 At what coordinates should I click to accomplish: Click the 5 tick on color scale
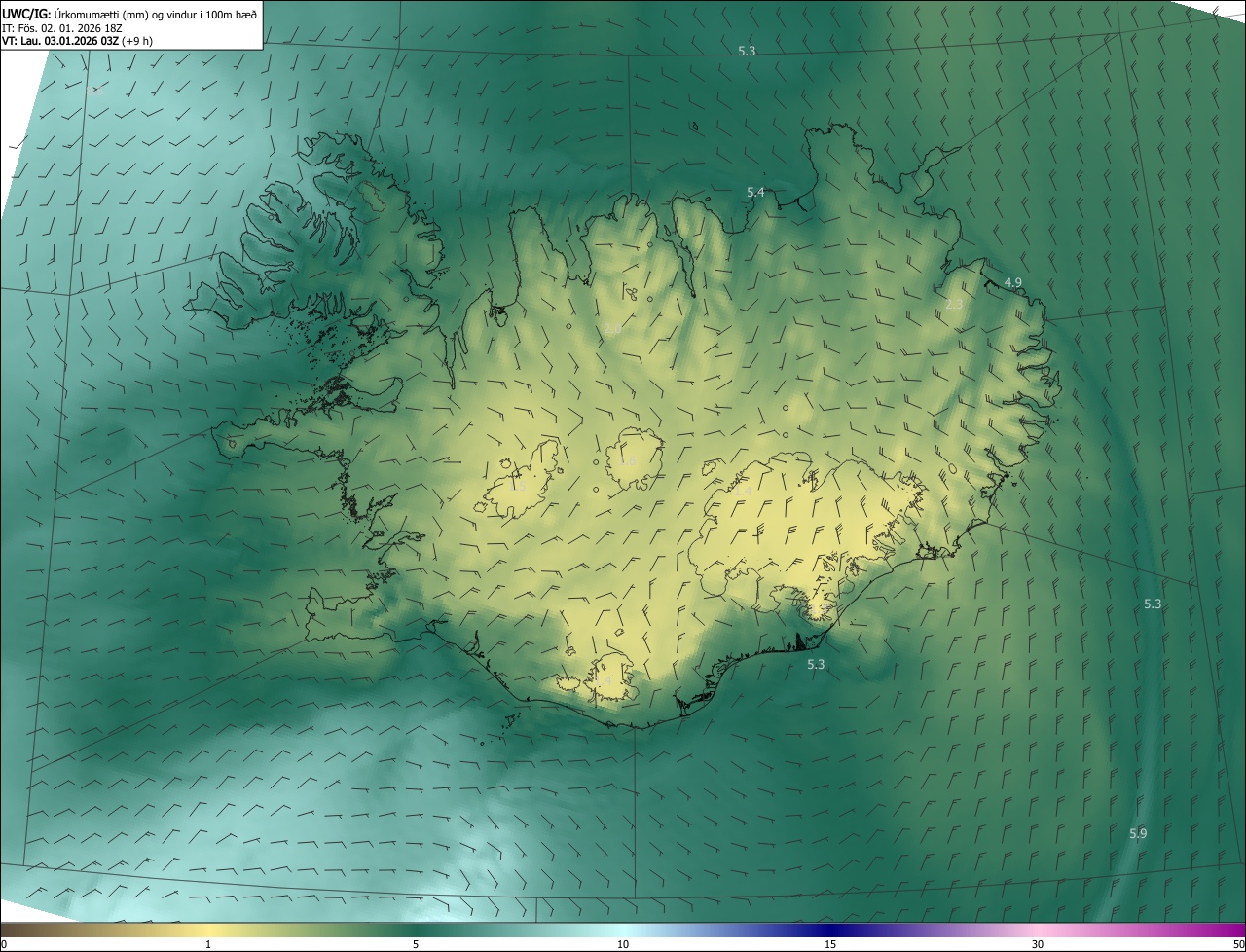coord(416,944)
